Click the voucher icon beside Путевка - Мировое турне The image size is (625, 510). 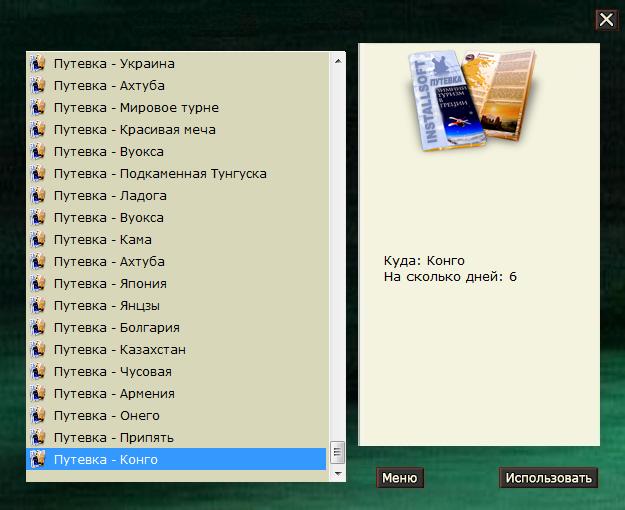click(x=38, y=108)
